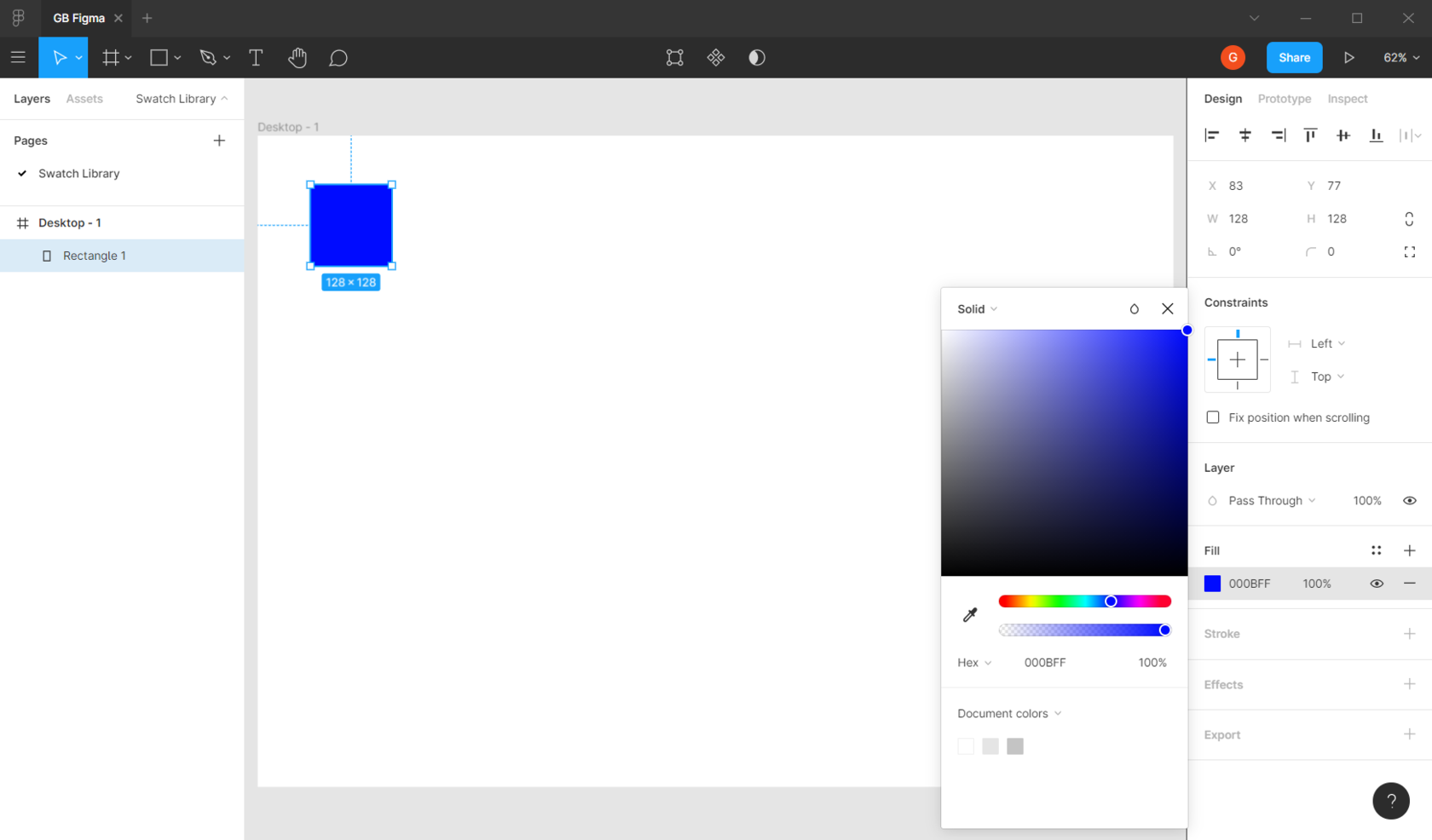Start presentation with play icon

pos(1349,57)
